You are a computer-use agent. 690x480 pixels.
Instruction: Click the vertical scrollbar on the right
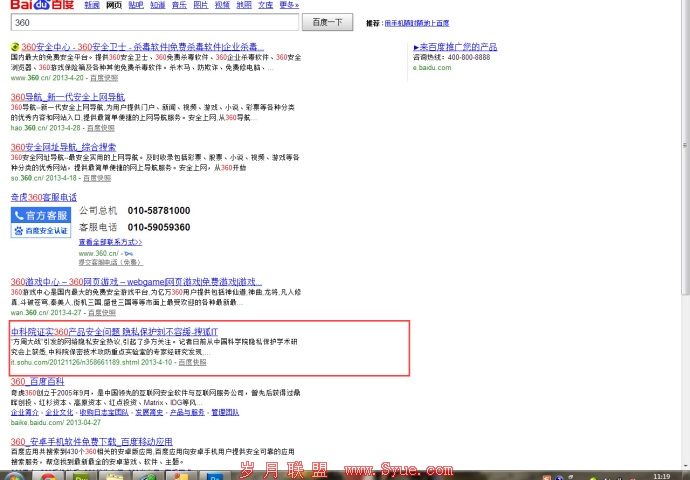coord(685,145)
